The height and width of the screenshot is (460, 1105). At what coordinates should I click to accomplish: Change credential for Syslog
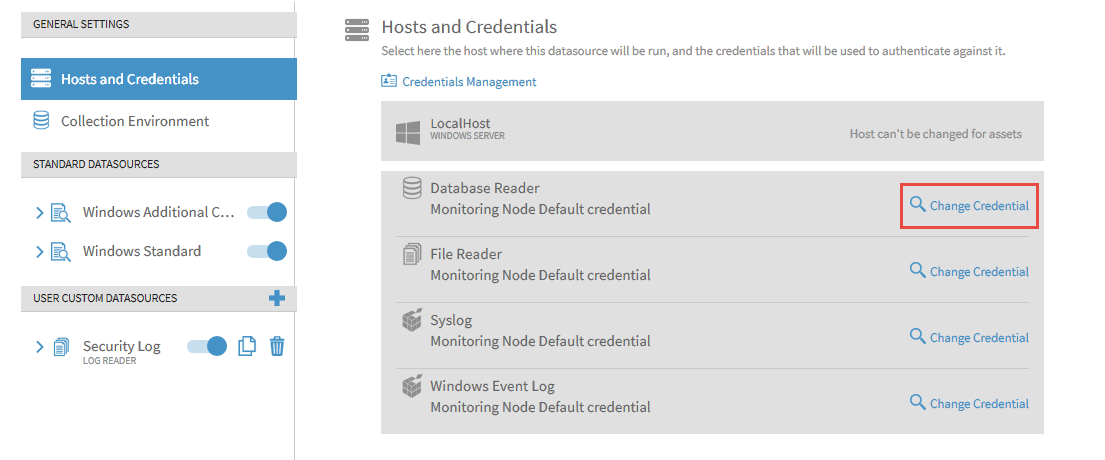(x=969, y=338)
